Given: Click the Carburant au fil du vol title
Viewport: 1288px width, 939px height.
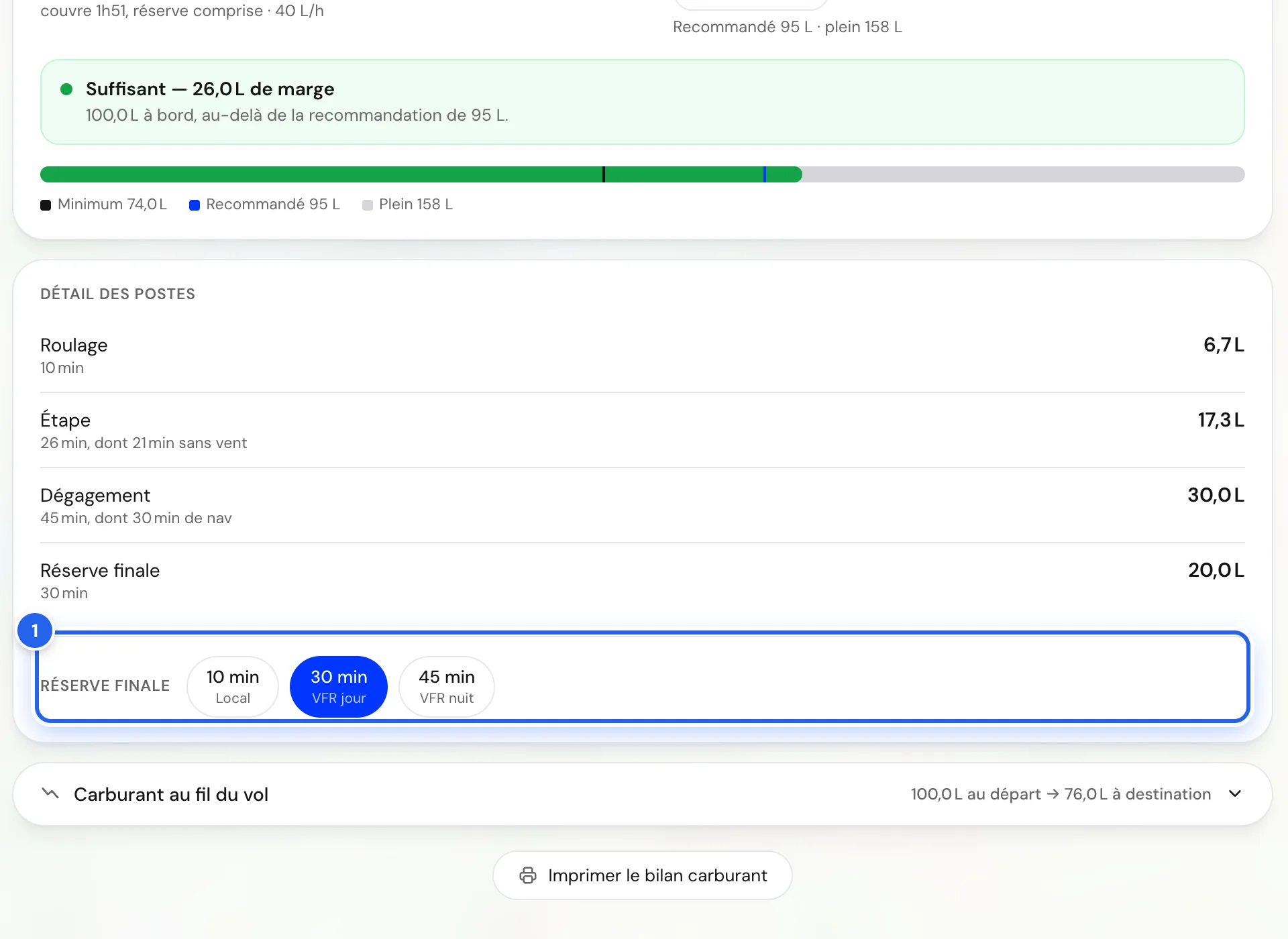Looking at the screenshot, I should click(171, 794).
